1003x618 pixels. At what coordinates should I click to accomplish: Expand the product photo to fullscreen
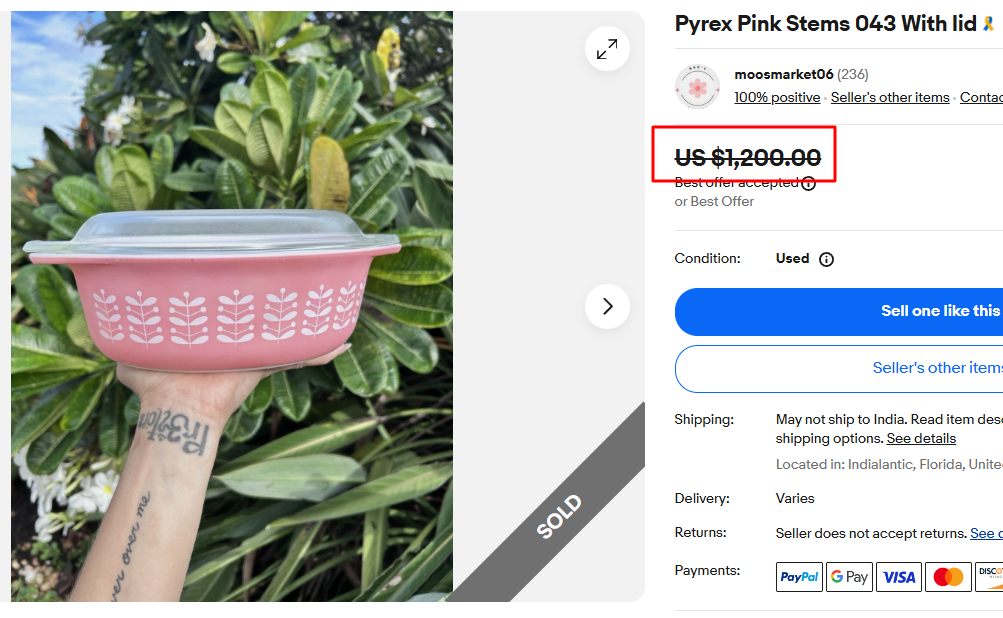[x=606, y=47]
